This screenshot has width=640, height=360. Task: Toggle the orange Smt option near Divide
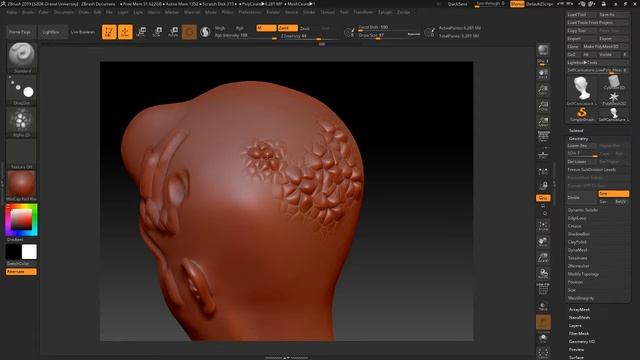tap(613, 194)
